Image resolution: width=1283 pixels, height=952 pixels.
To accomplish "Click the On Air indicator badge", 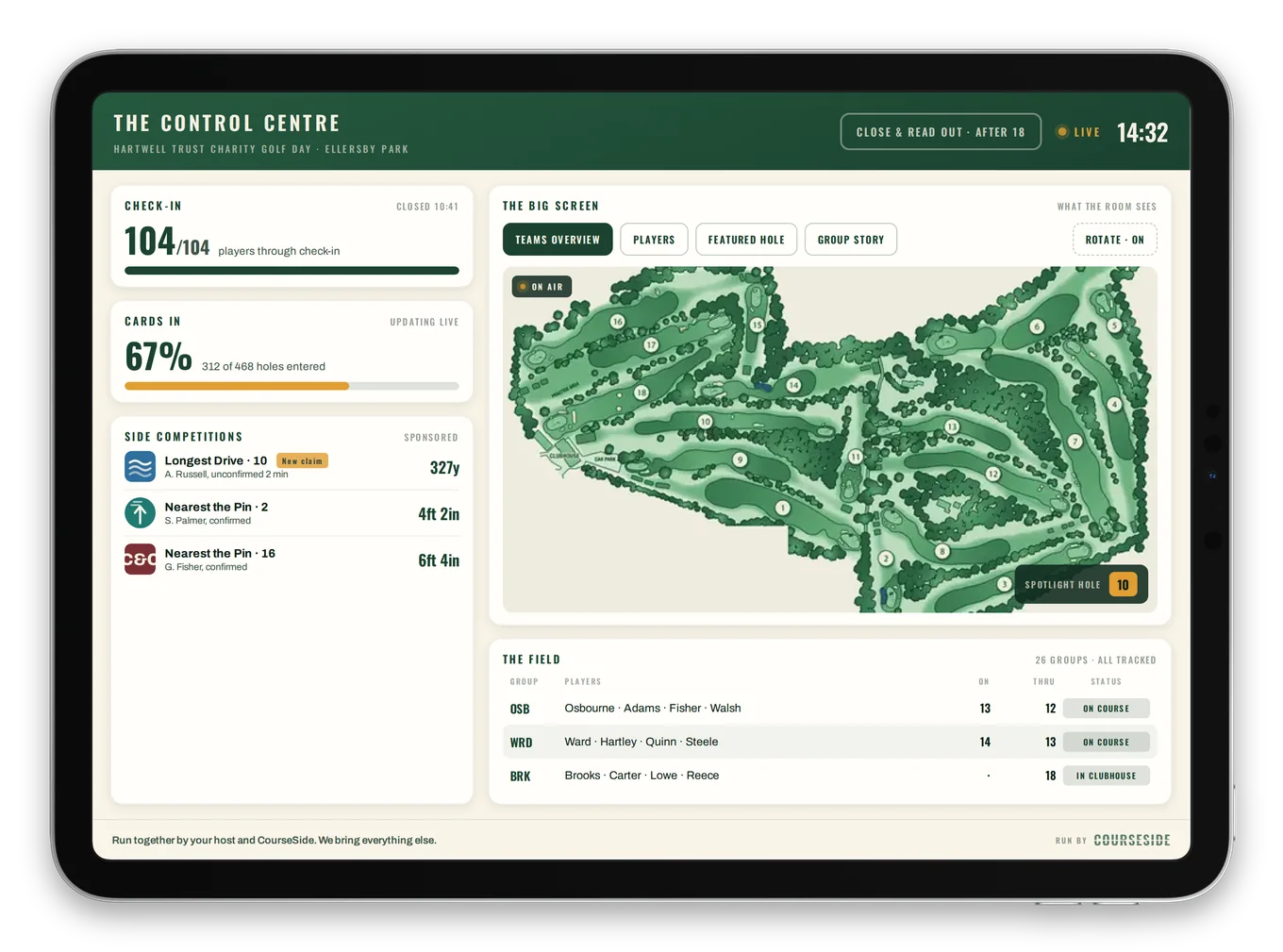I will pyautogui.click(x=542, y=287).
